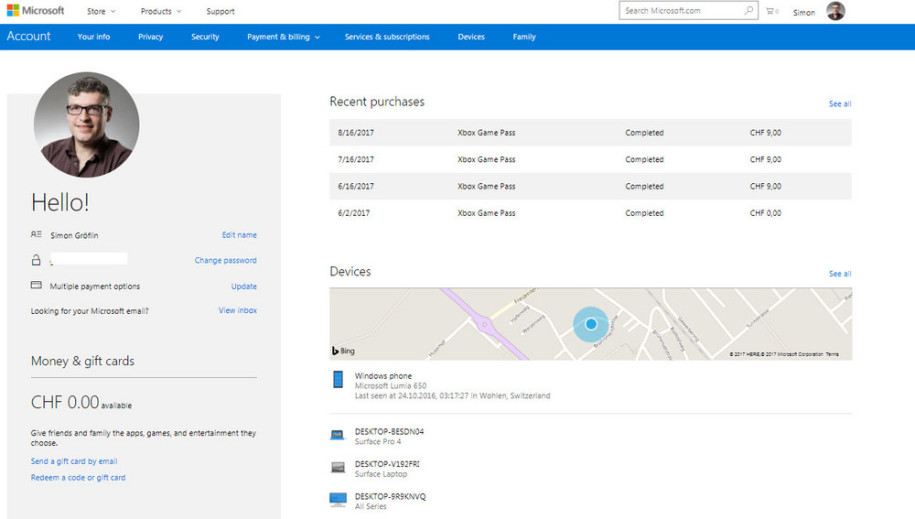Viewport: 915px width, 519px height.
Task: Click See all for Recent purchases
Action: point(840,104)
